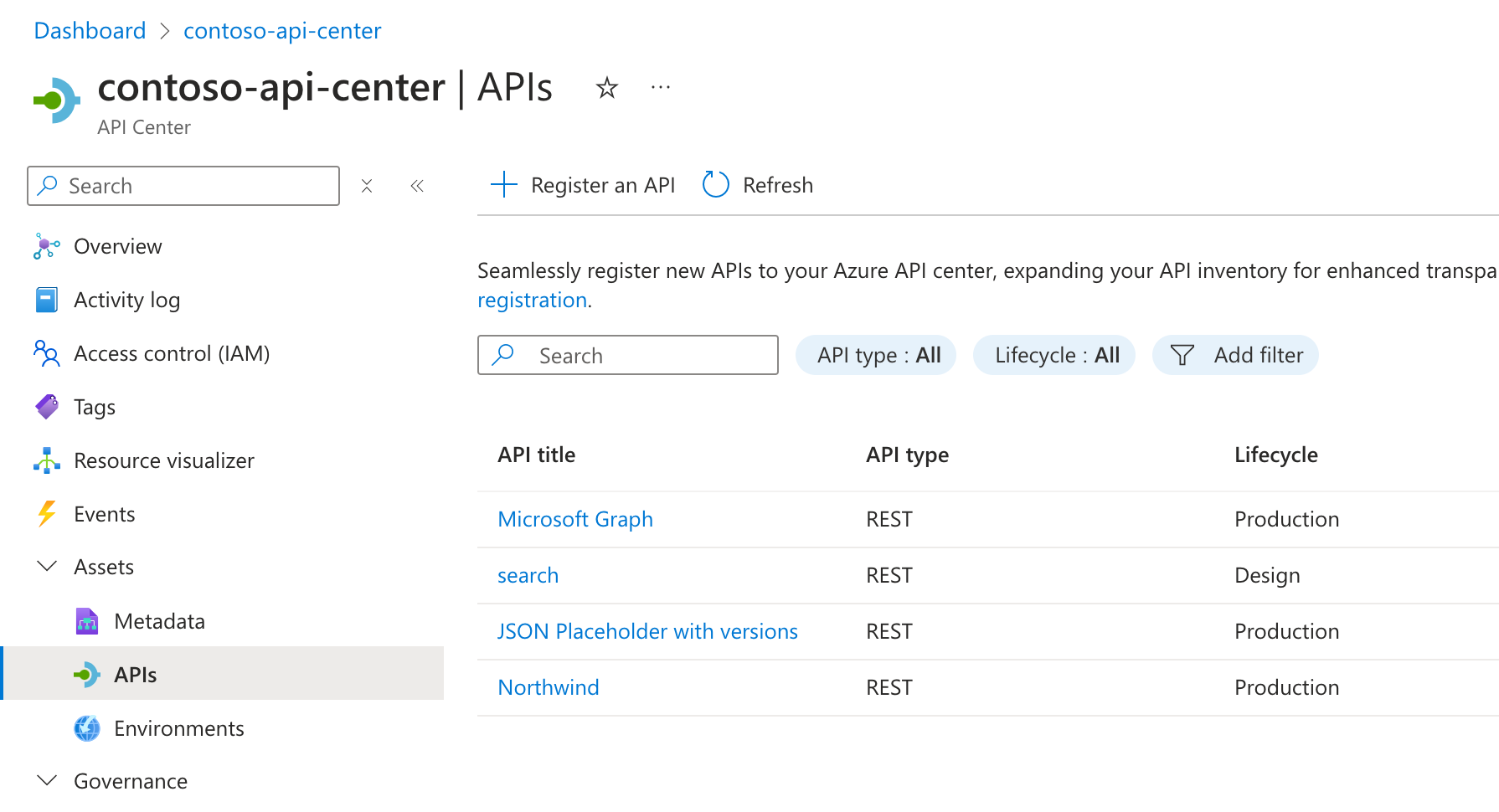Navigate to Dashboard via the breadcrumb
The height and width of the screenshot is (812, 1499).
click(89, 30)
